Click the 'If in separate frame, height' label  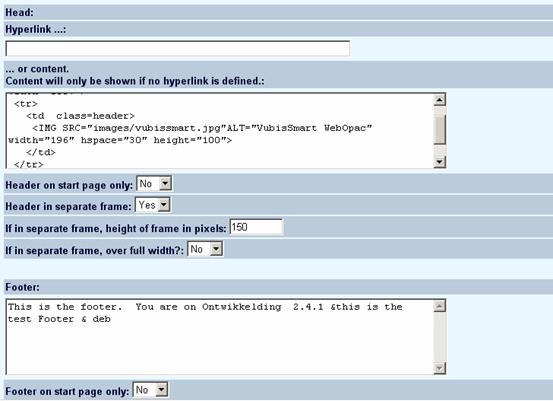pos(116,229)
